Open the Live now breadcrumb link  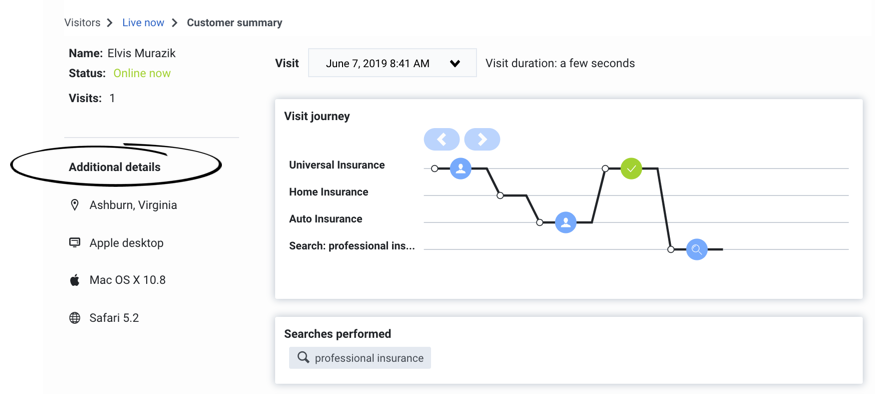(x=143, y=23)
